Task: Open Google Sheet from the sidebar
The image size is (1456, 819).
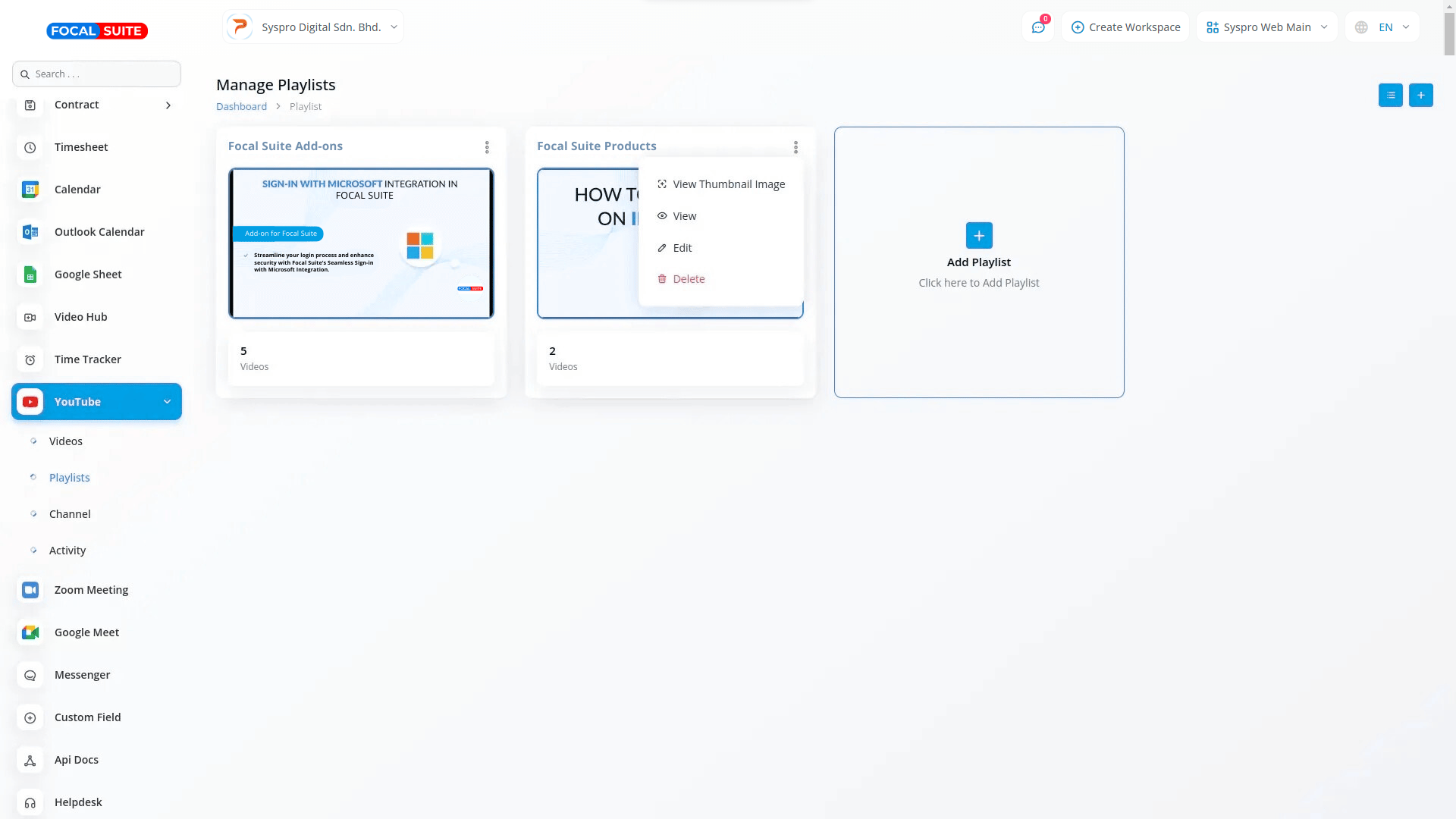Action: tap(87, 275)
